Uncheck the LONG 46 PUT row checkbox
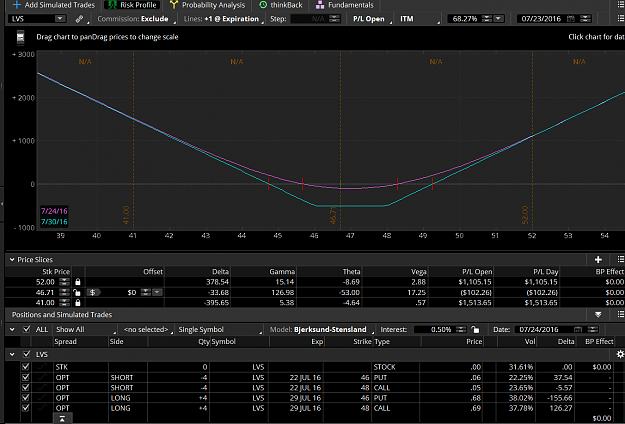This screenshot has height=424, width=625. pos(26,398)
